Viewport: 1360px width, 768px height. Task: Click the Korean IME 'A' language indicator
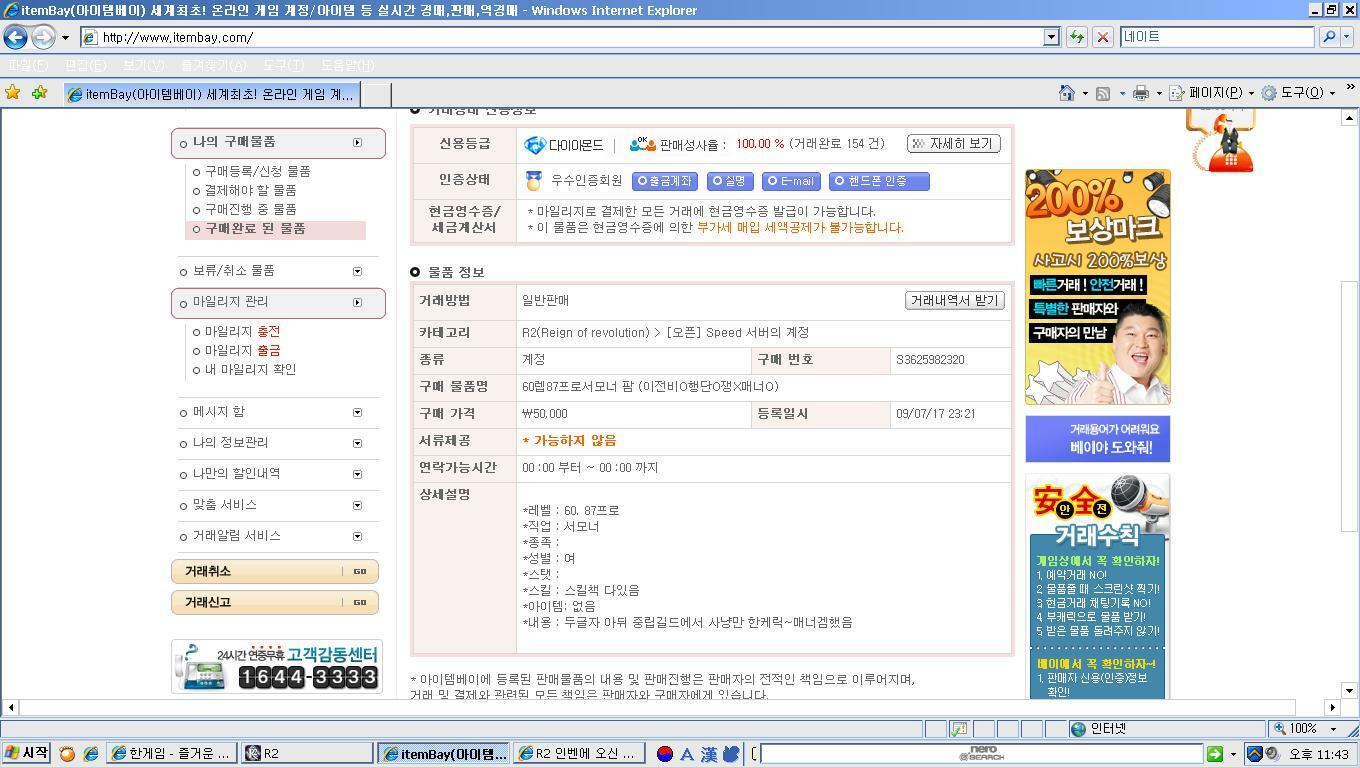coord(687,754)
